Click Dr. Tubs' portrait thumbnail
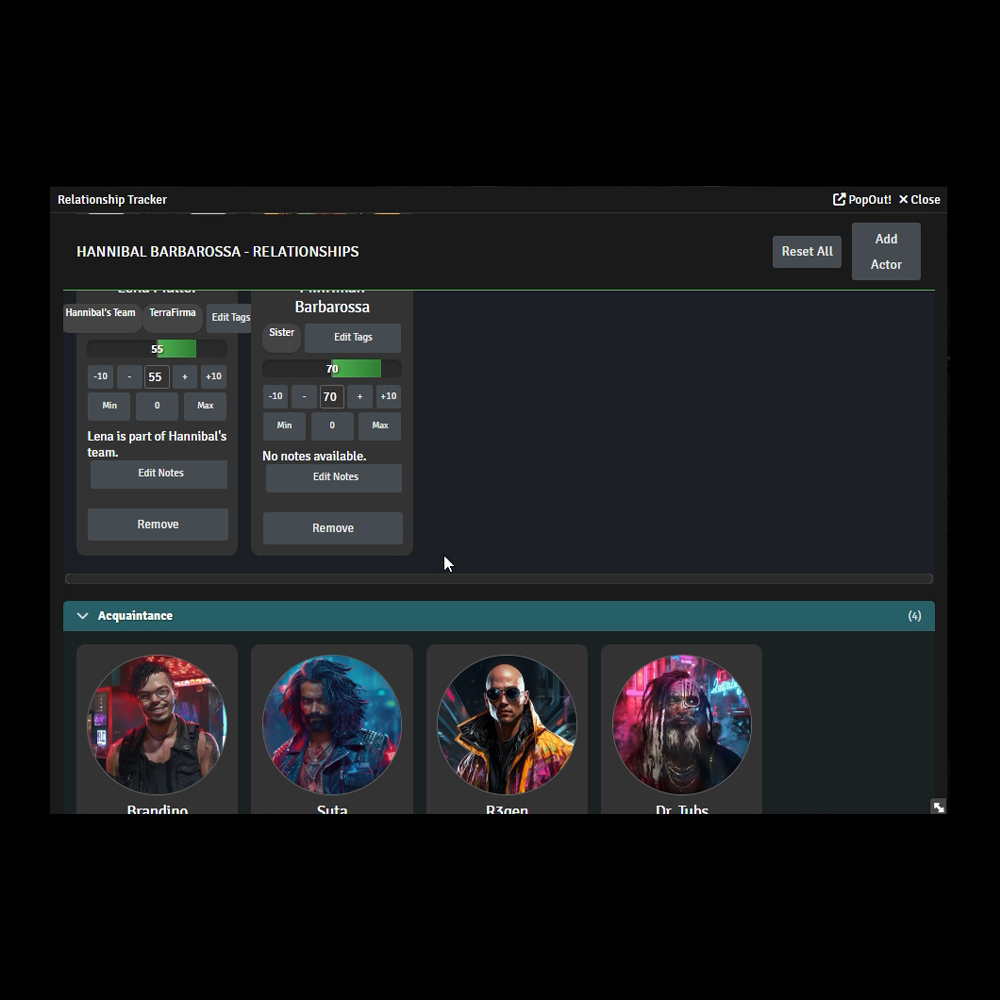1000x1000 pixels. pyautogui.click(x=682, y=724)
